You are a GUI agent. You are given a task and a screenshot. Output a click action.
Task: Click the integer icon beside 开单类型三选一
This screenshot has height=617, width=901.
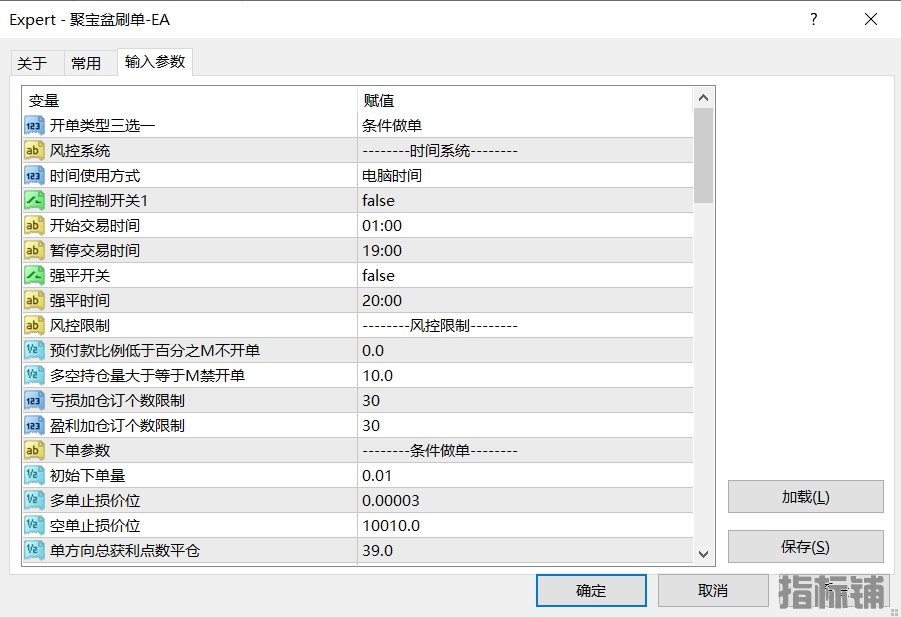(x=34, y=125)
